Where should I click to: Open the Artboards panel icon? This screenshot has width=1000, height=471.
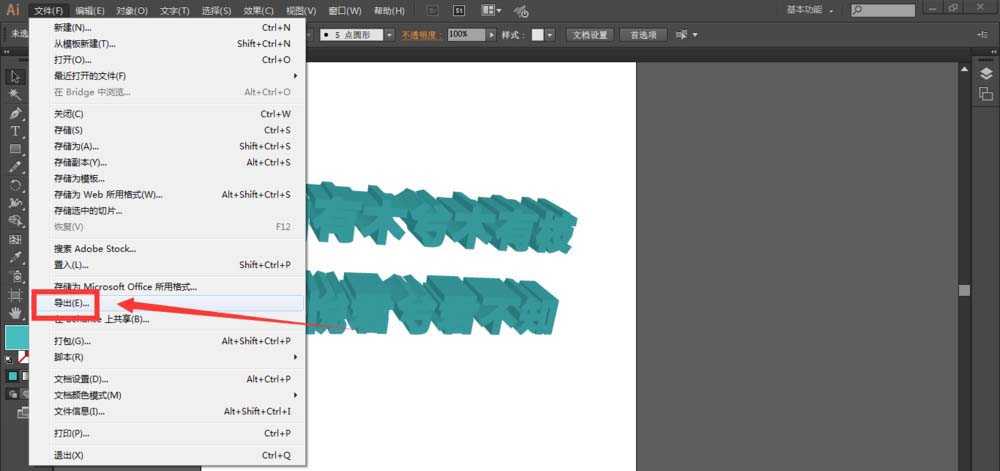985,93
